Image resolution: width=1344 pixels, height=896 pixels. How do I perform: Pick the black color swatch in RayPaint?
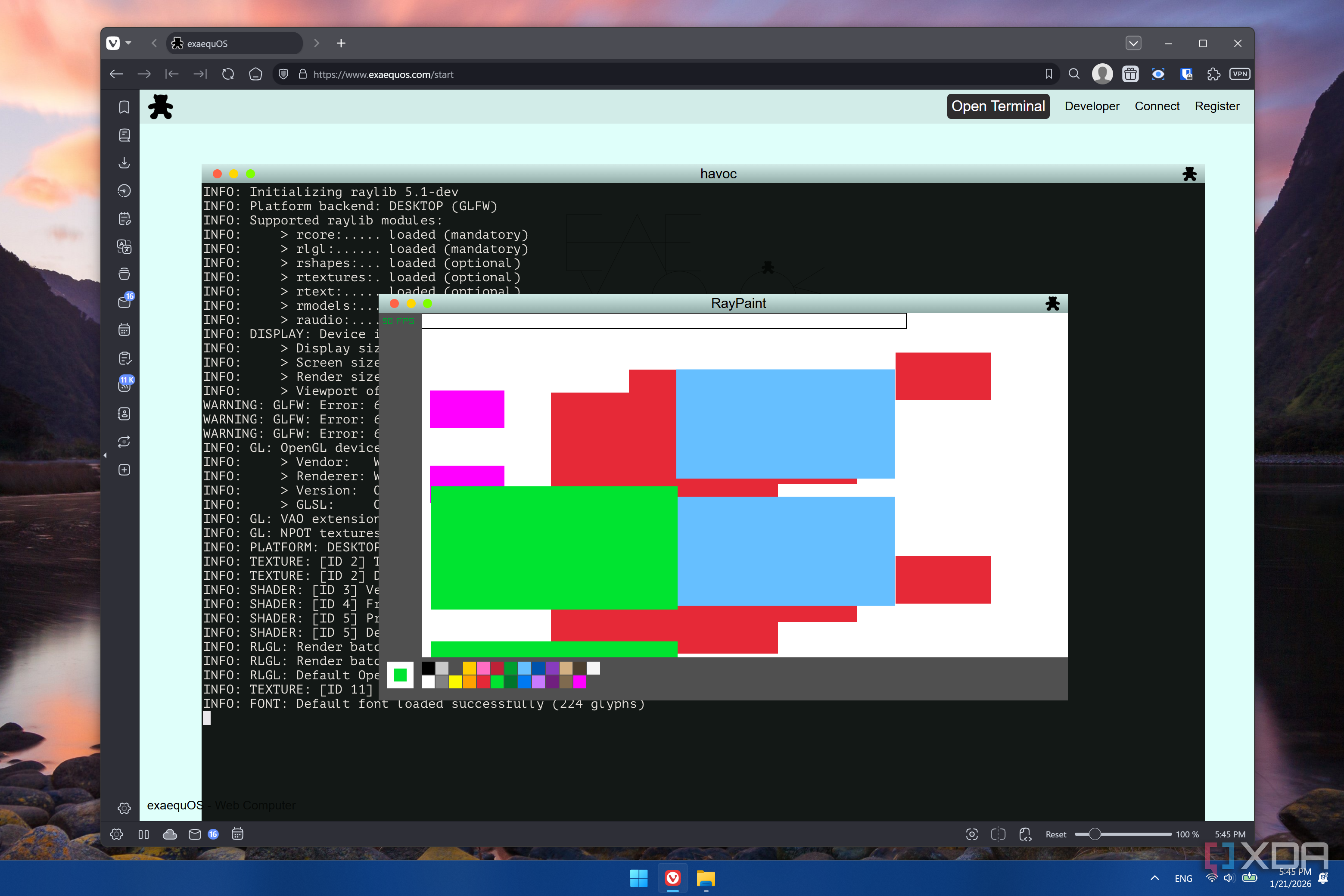pos(428,668)
